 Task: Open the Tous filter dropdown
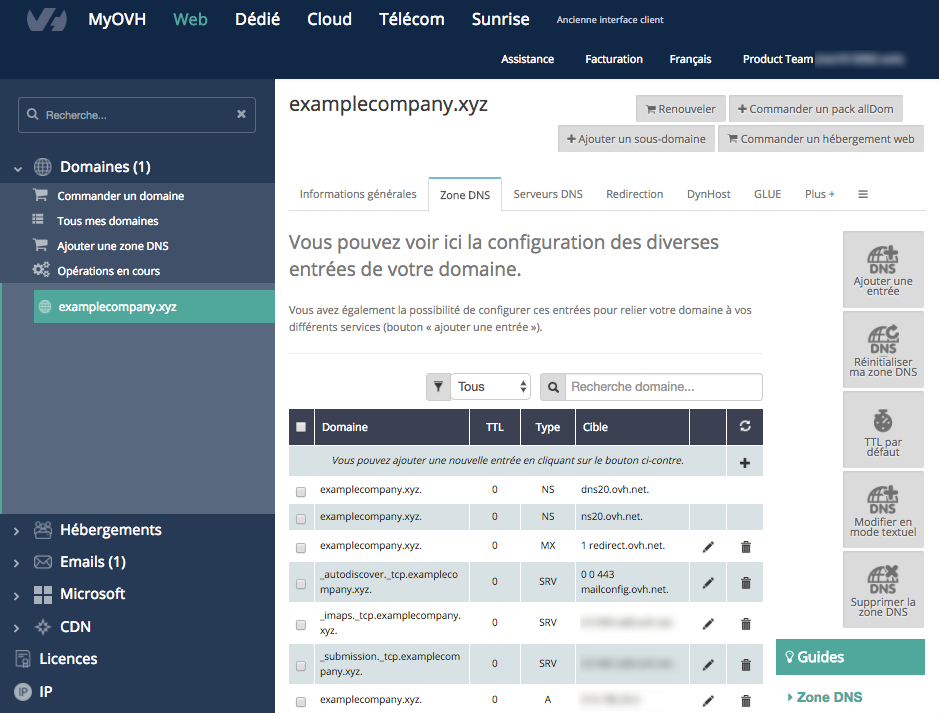(x=490, y=387)
